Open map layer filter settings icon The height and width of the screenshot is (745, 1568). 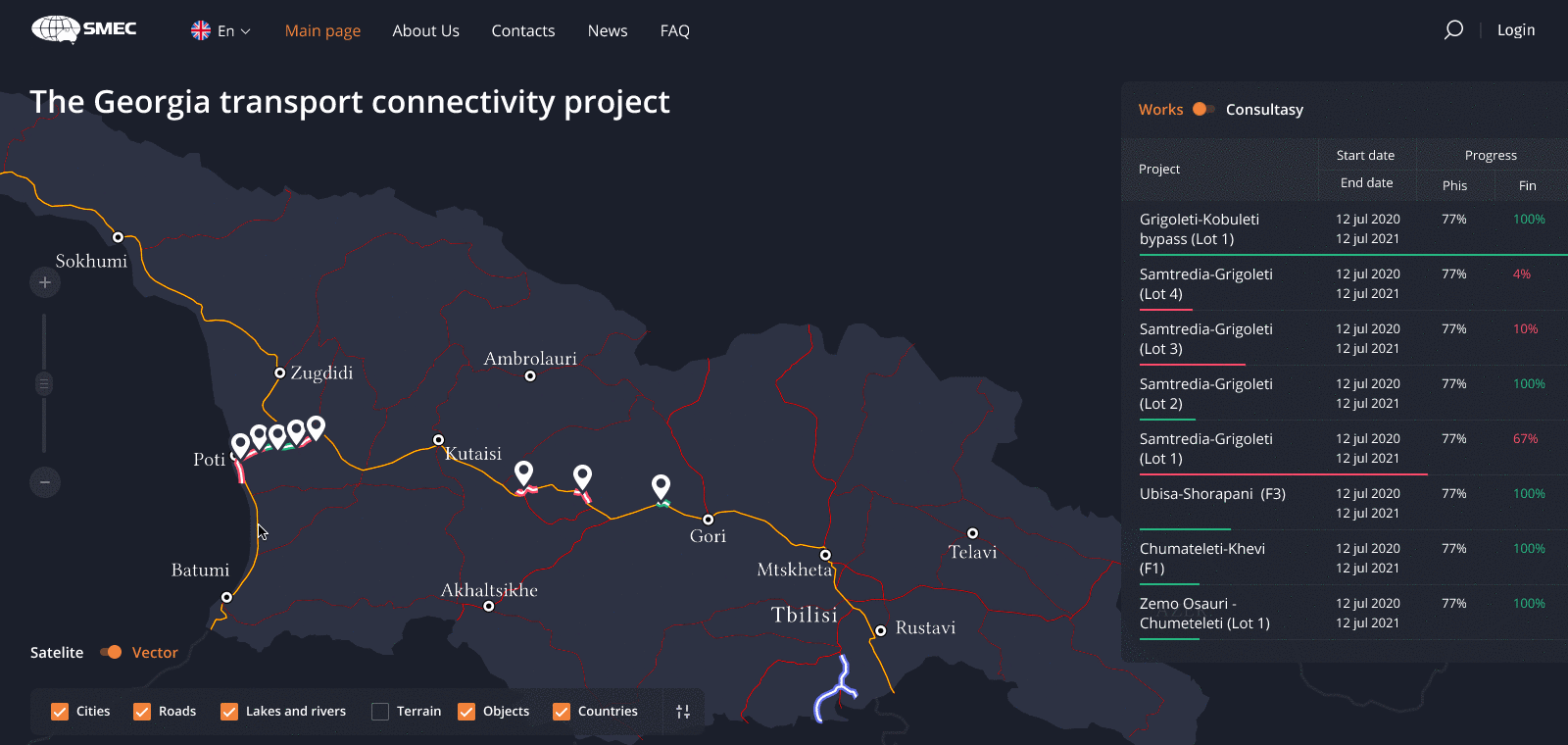point(683,712)
